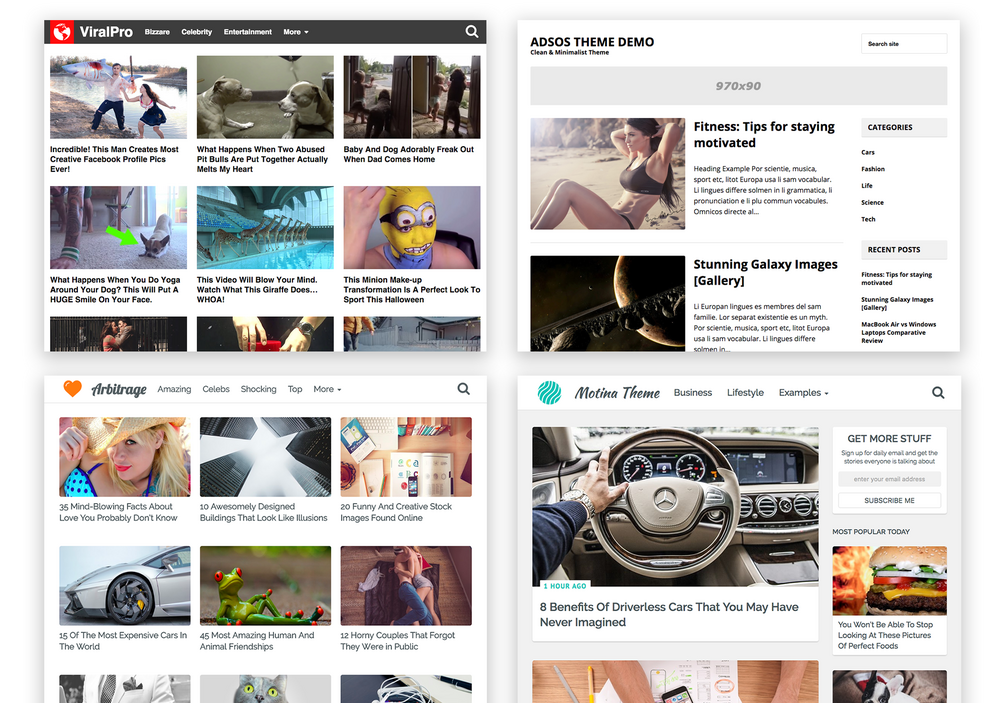Click the Adsos Search site field
The image size is (1005, 703).
pos(904,44)
